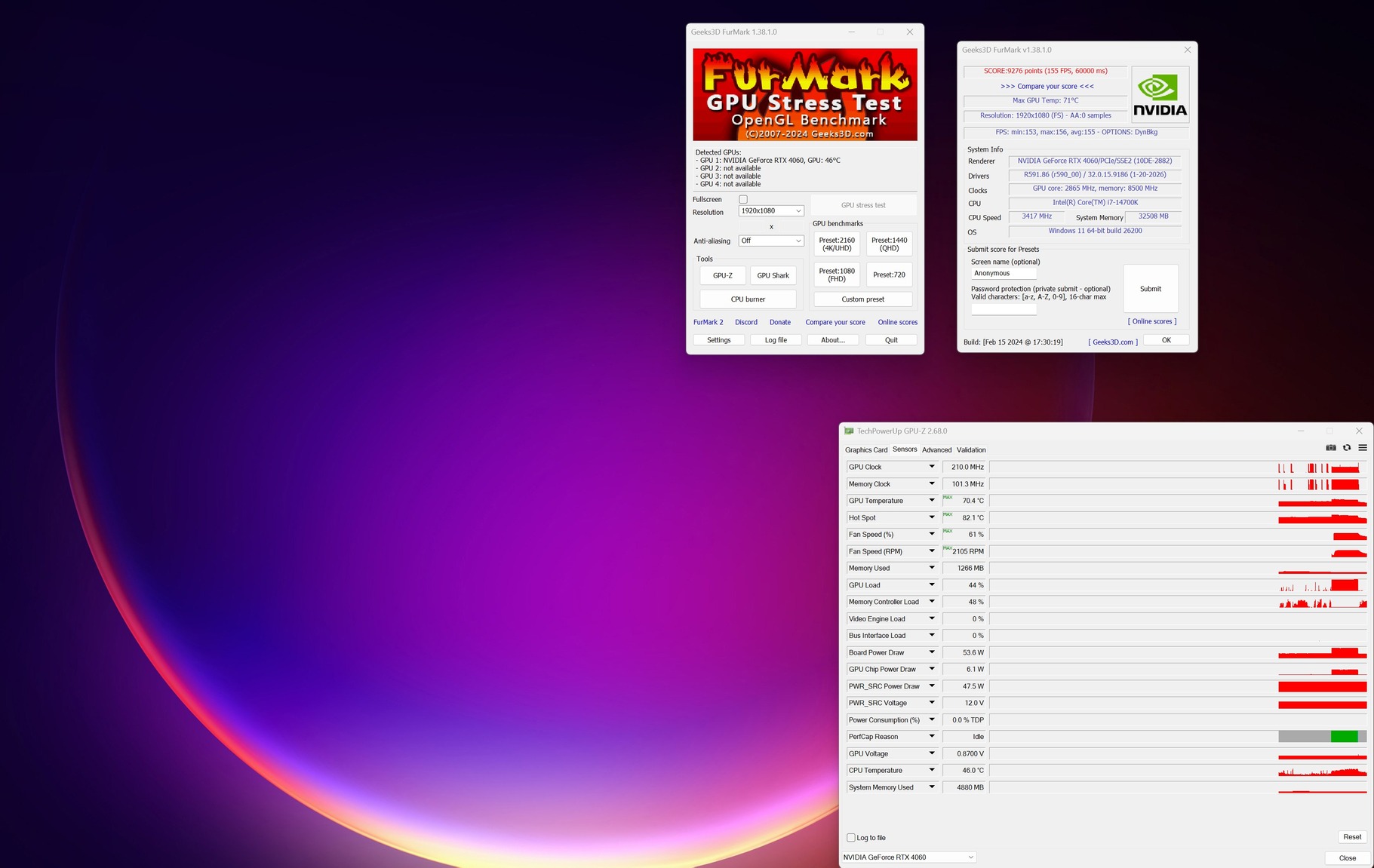1374x868 pixels.
Task: Expand the GPU Clock sensor dropdown arrow
Action: (x=932, y=467)
